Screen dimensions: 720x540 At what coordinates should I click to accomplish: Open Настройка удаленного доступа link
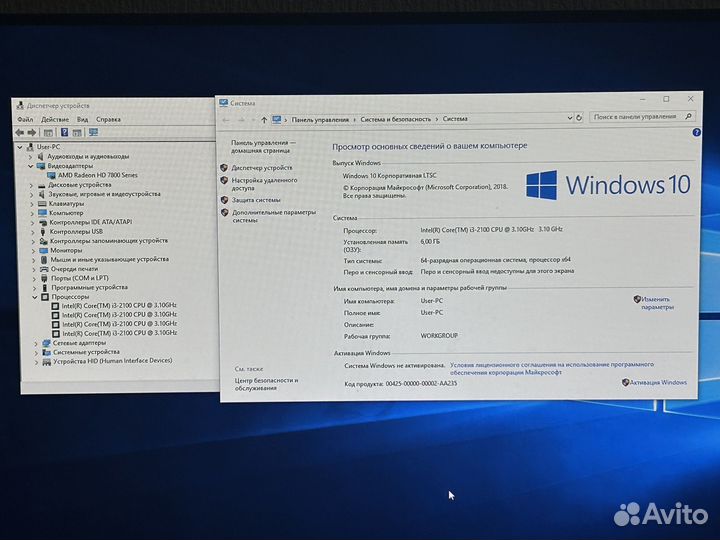[264, 184]
